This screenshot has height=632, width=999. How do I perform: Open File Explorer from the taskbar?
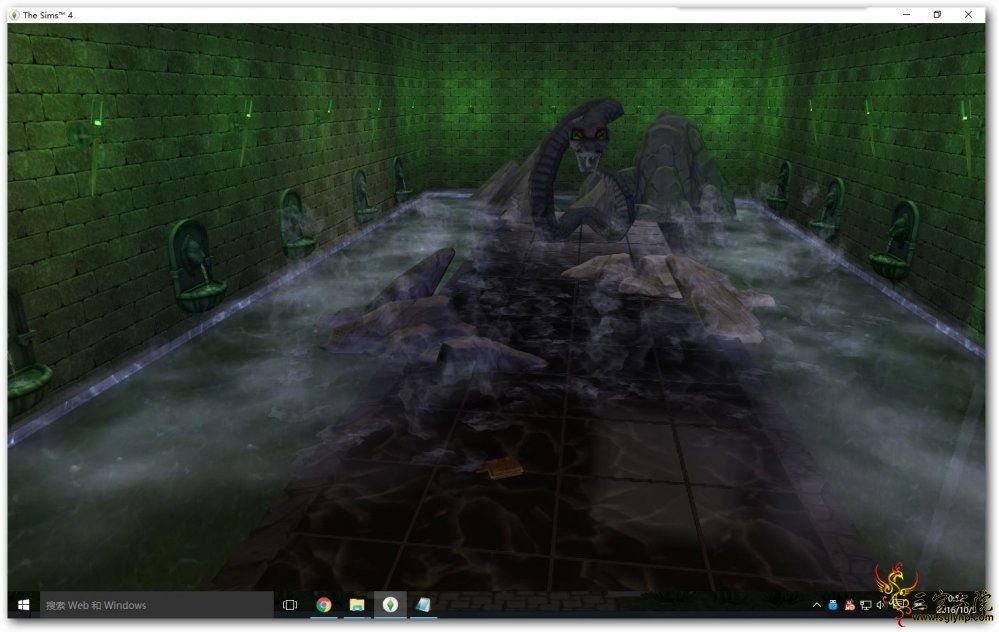tap(357, 605)
